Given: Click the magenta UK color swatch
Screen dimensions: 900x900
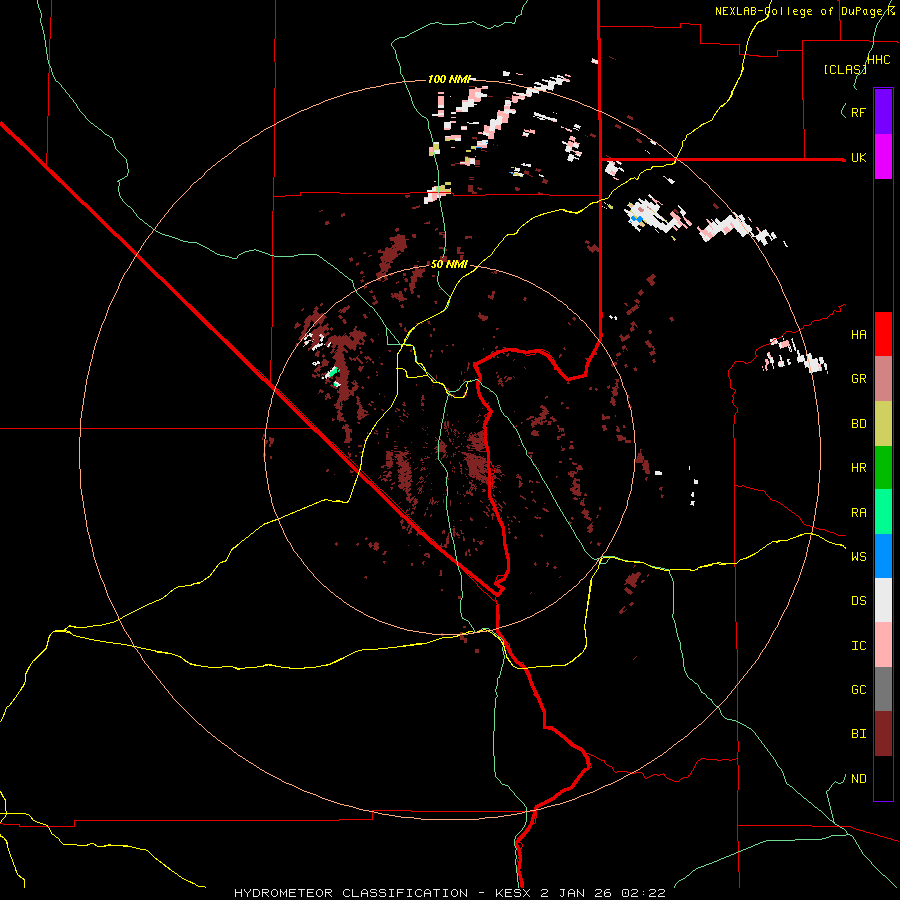Looking at the screenshot, I should pyautogui.click(x=883, y=157).
